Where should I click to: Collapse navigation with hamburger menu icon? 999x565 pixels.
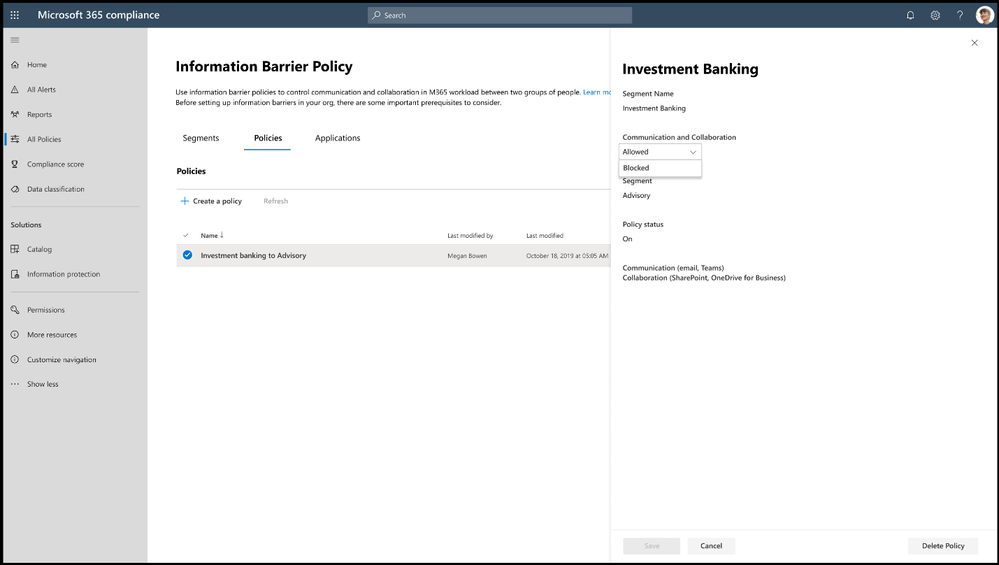15,40
